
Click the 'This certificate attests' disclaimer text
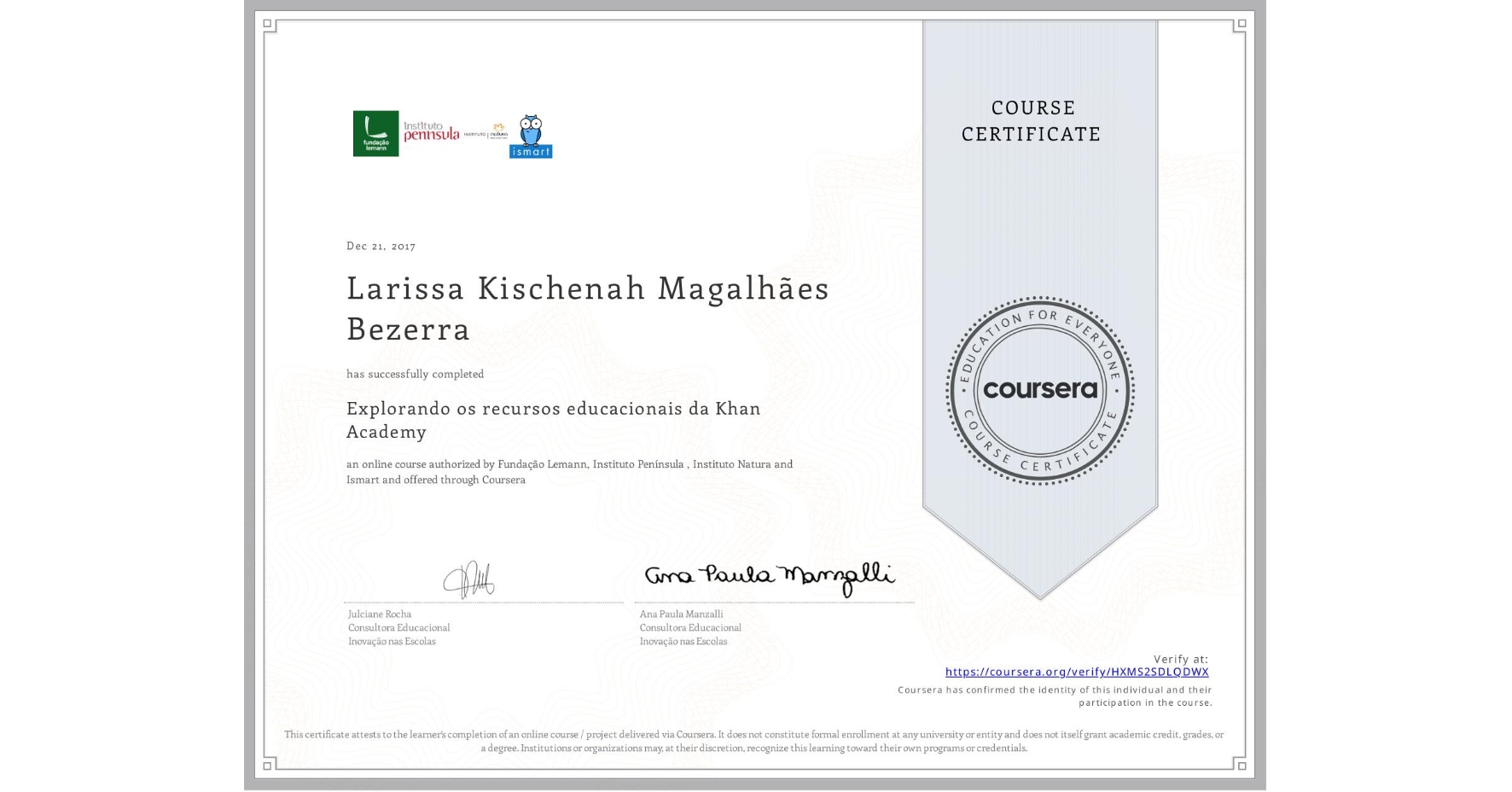coord(754,741)
